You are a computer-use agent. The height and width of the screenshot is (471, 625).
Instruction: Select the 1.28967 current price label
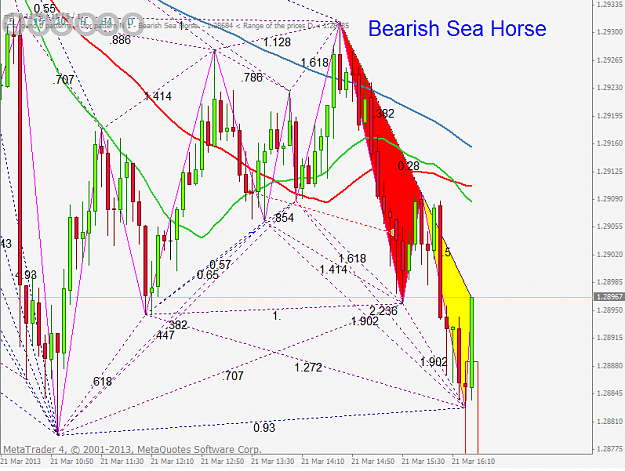609,297
